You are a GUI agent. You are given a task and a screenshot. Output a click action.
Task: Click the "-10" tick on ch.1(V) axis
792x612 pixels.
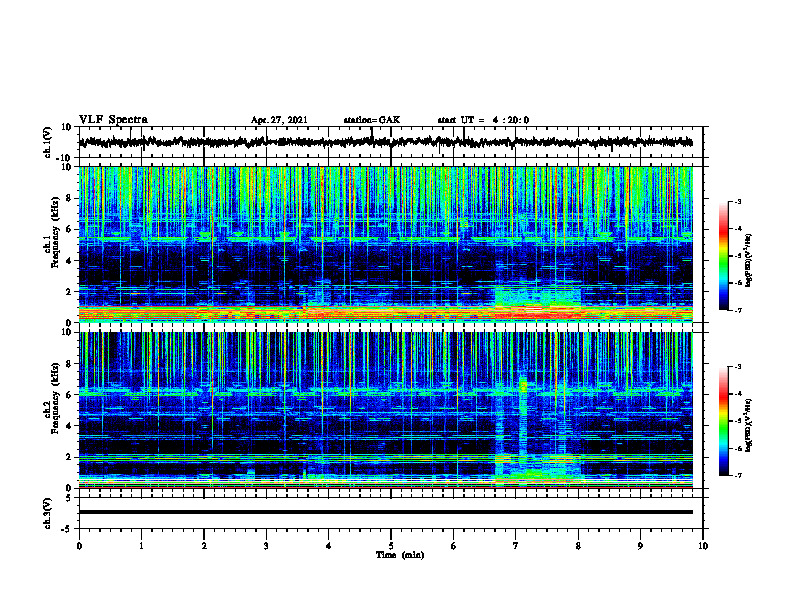(x=65, y=158)
